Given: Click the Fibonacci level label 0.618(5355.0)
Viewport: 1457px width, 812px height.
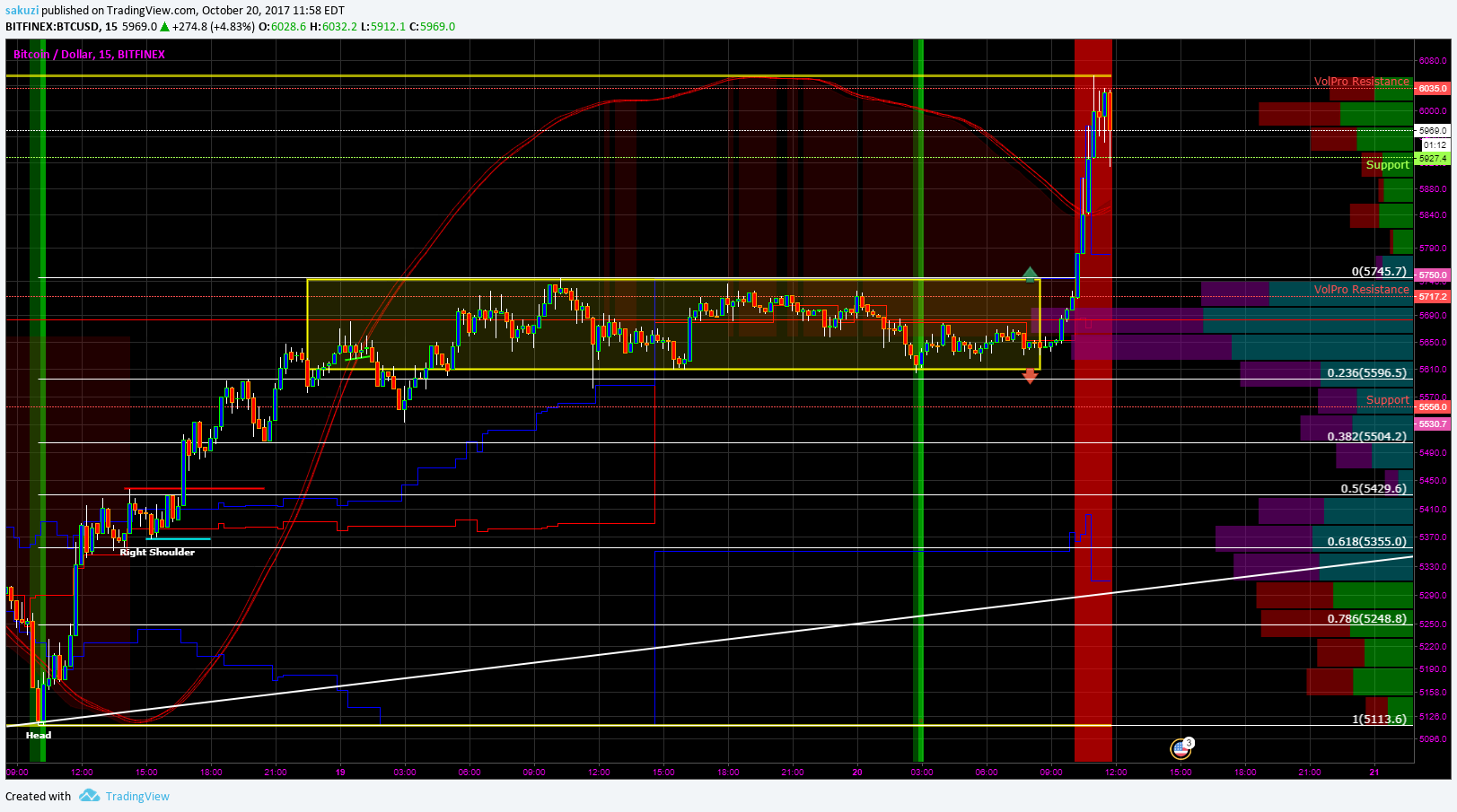Looking at the screenshot, I should point(1367,542).
